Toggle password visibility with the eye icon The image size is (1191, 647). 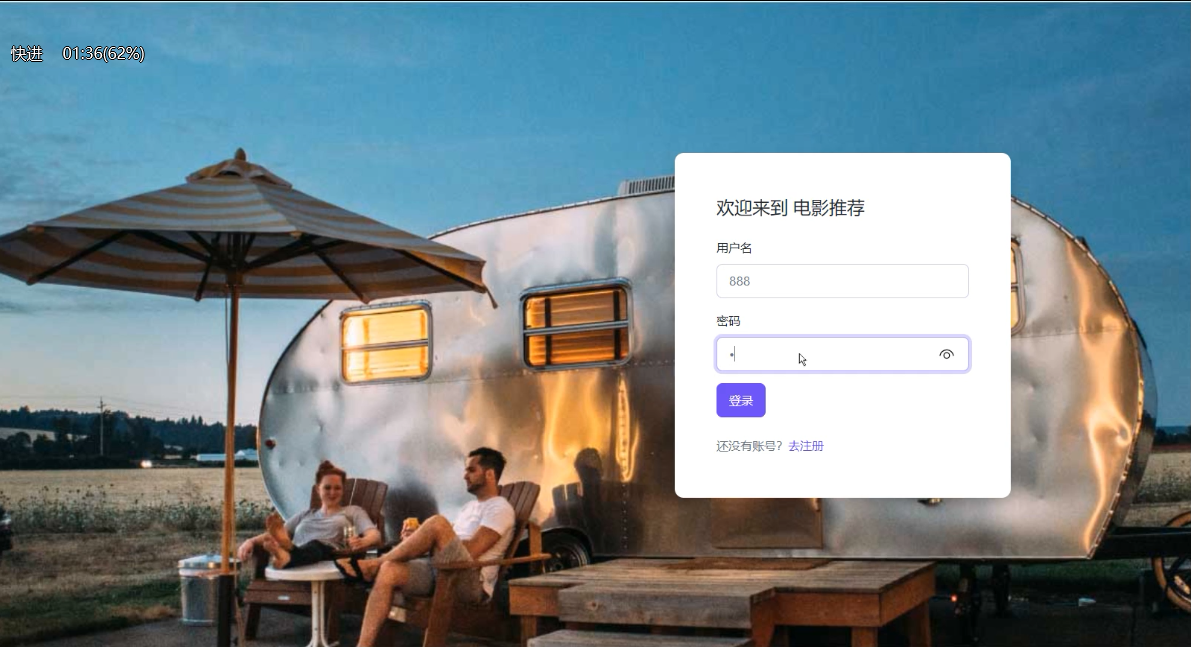coord(946,355)
